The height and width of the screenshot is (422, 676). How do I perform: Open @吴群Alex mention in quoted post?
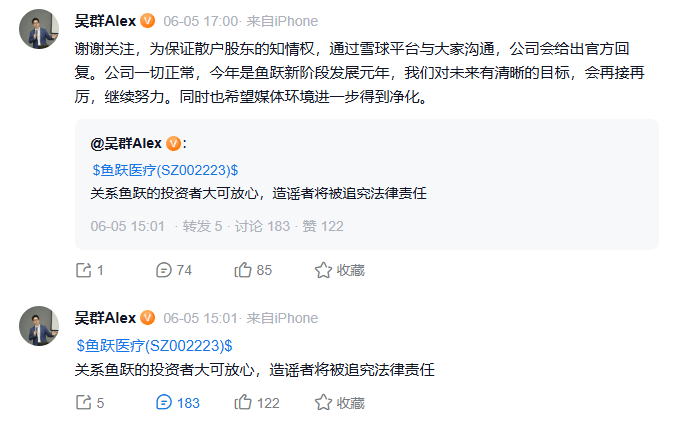(126, 144)
